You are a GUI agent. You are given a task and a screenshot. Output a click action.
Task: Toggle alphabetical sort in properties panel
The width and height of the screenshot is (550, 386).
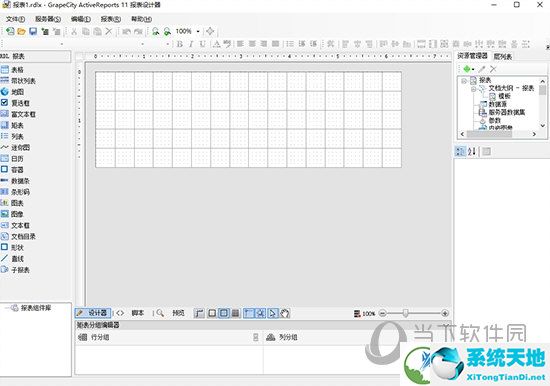pyautogui.click(x=472, y=151)
